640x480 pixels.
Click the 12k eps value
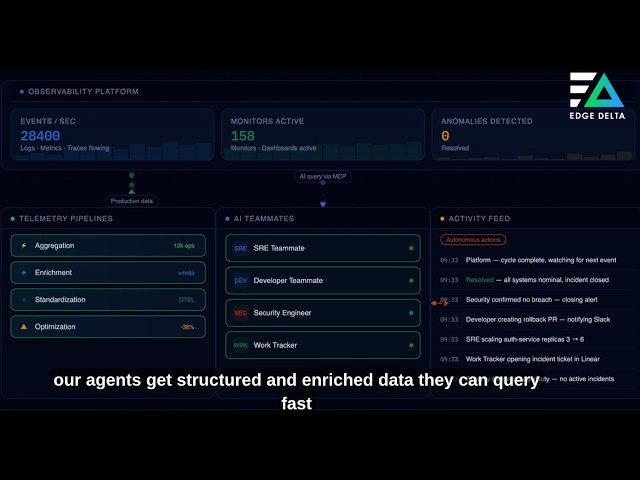(x=184, y=246)
